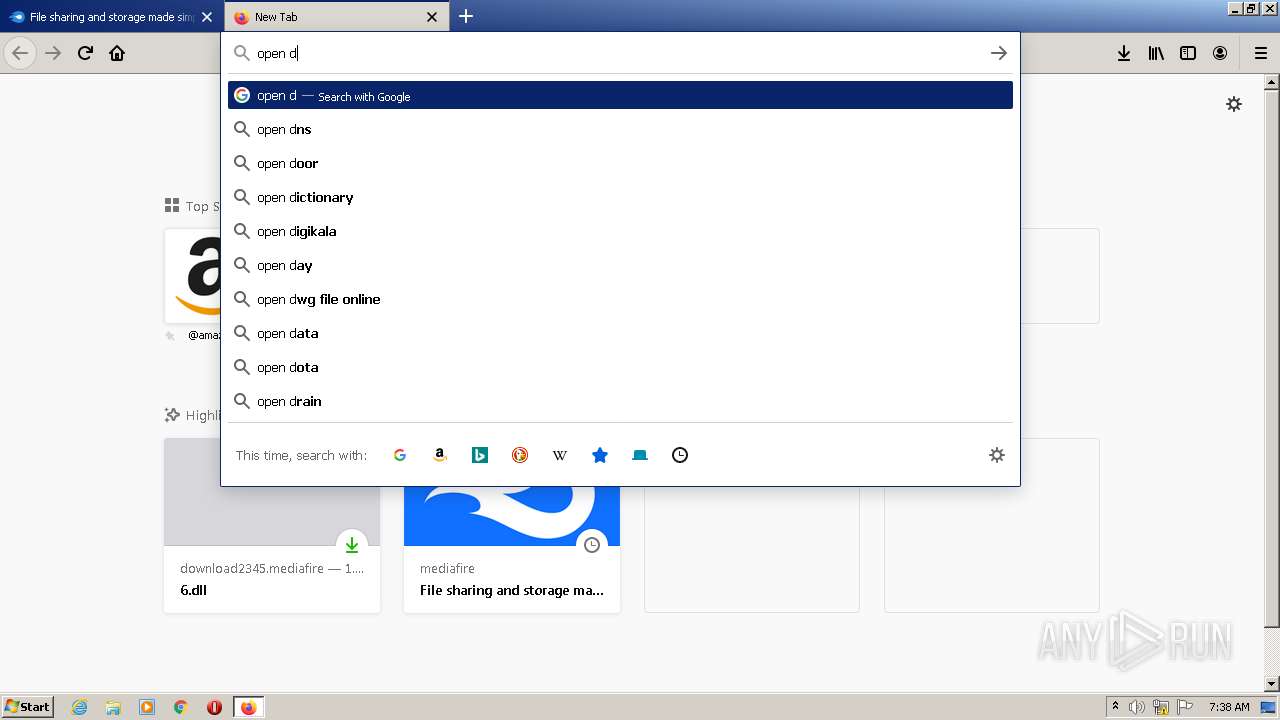Show hidden system tray icons

tap(1115, 707)
